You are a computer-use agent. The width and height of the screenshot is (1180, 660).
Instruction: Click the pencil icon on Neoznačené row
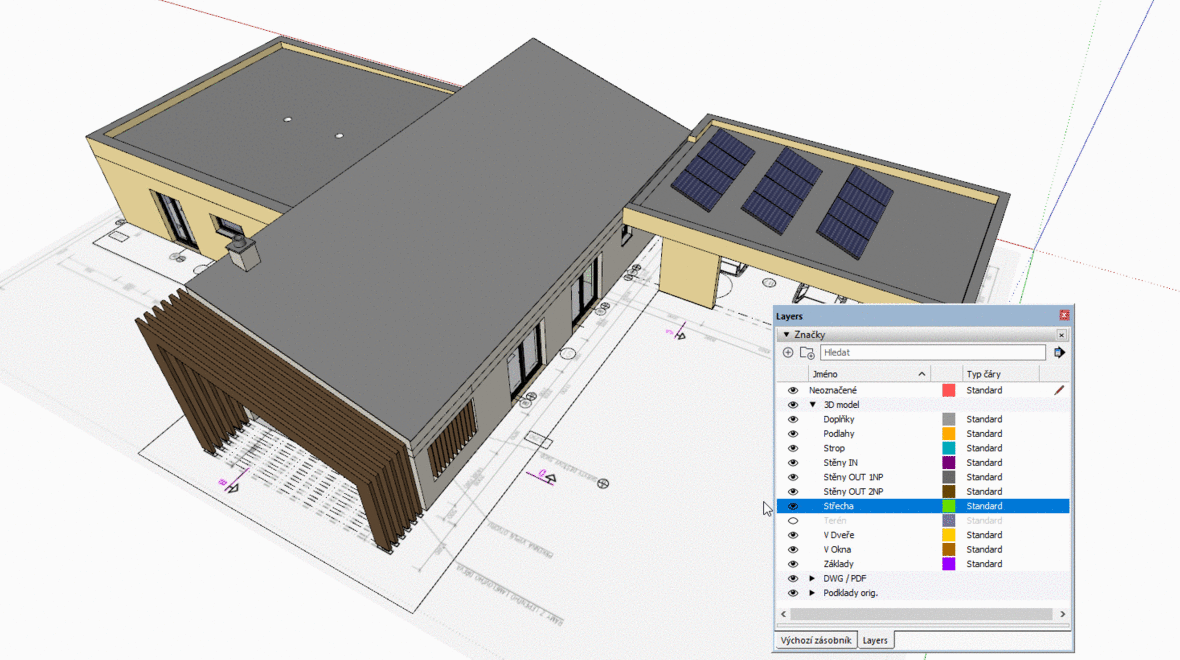[x=1059, y=390]
